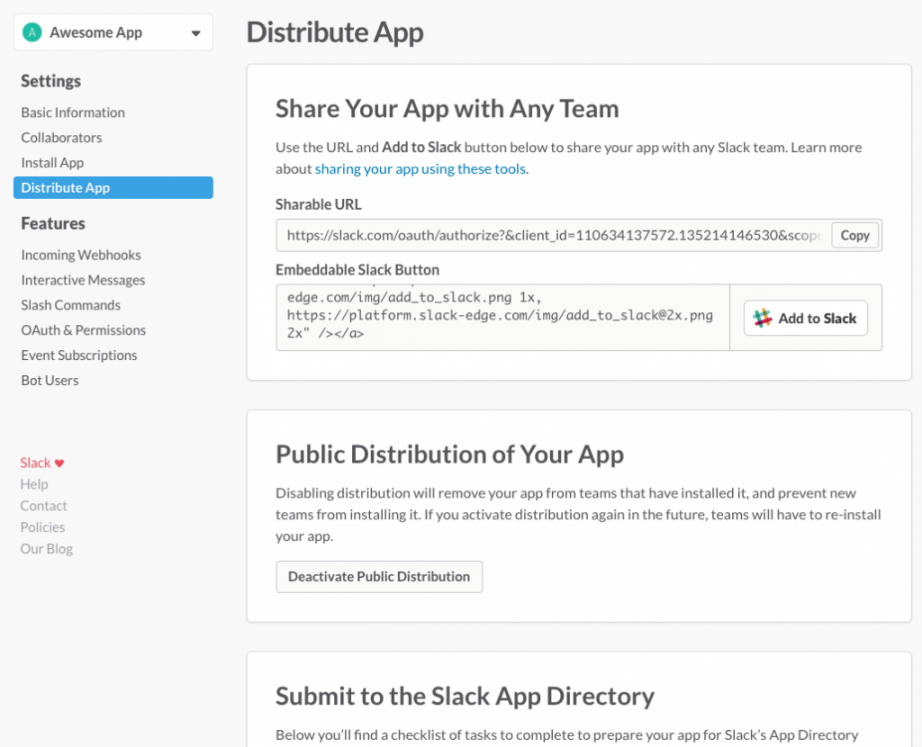The height and width of the screenshot is (747, 922).
Task: Navigate to Interactive Messages
Action: point(83,280)
